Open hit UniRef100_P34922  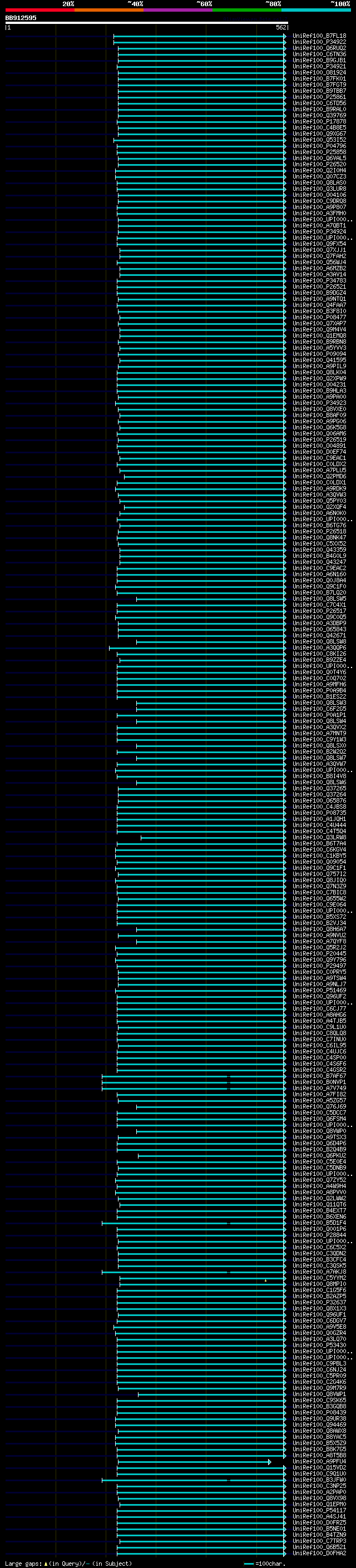319,42
